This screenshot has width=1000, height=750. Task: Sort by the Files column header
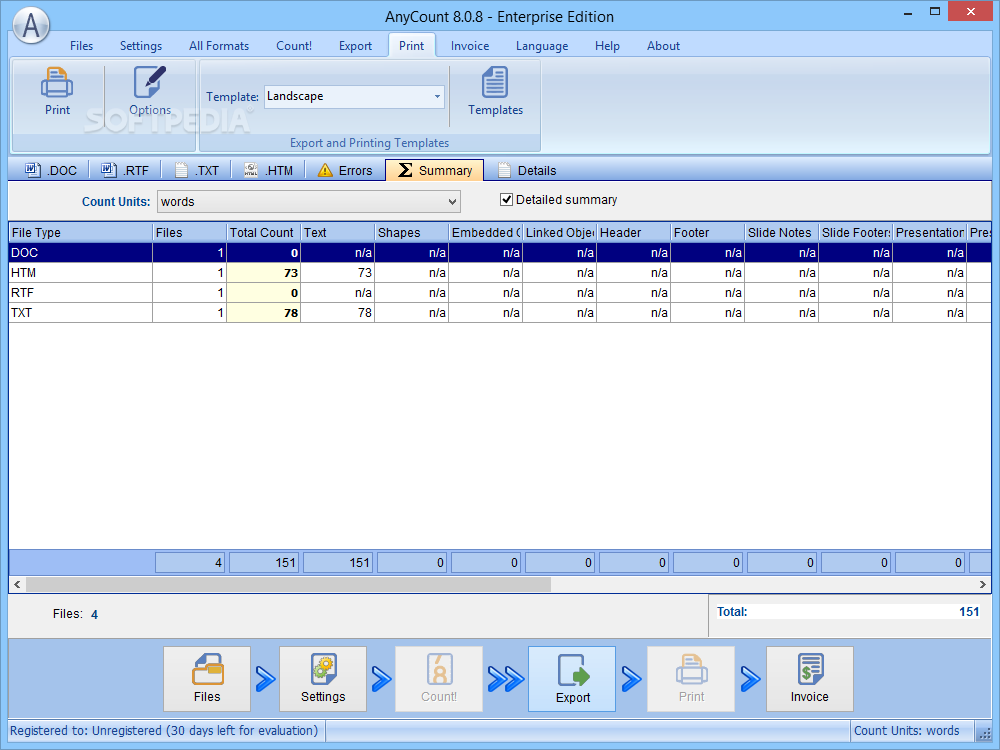click(189, 233)
